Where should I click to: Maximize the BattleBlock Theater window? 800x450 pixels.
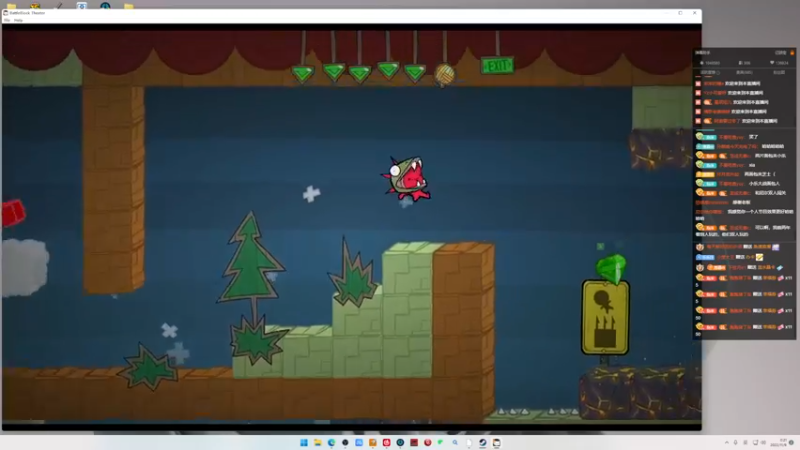(680, 13)
